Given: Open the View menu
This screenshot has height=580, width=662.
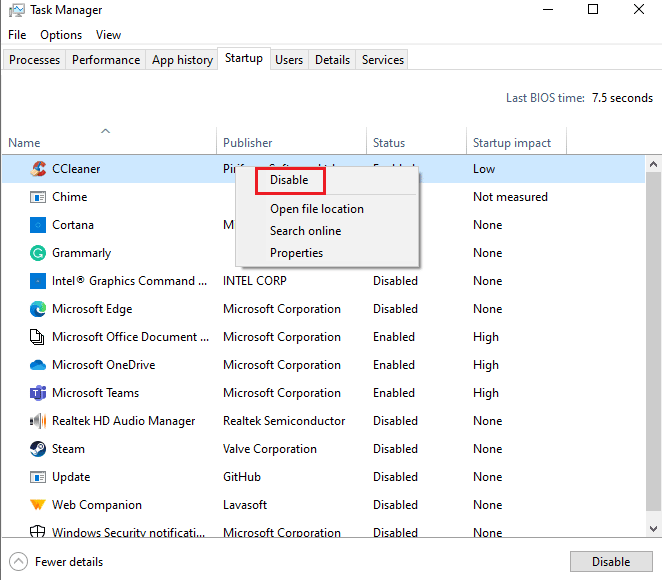Looking at the screenshot, I should tap(109, 35).
